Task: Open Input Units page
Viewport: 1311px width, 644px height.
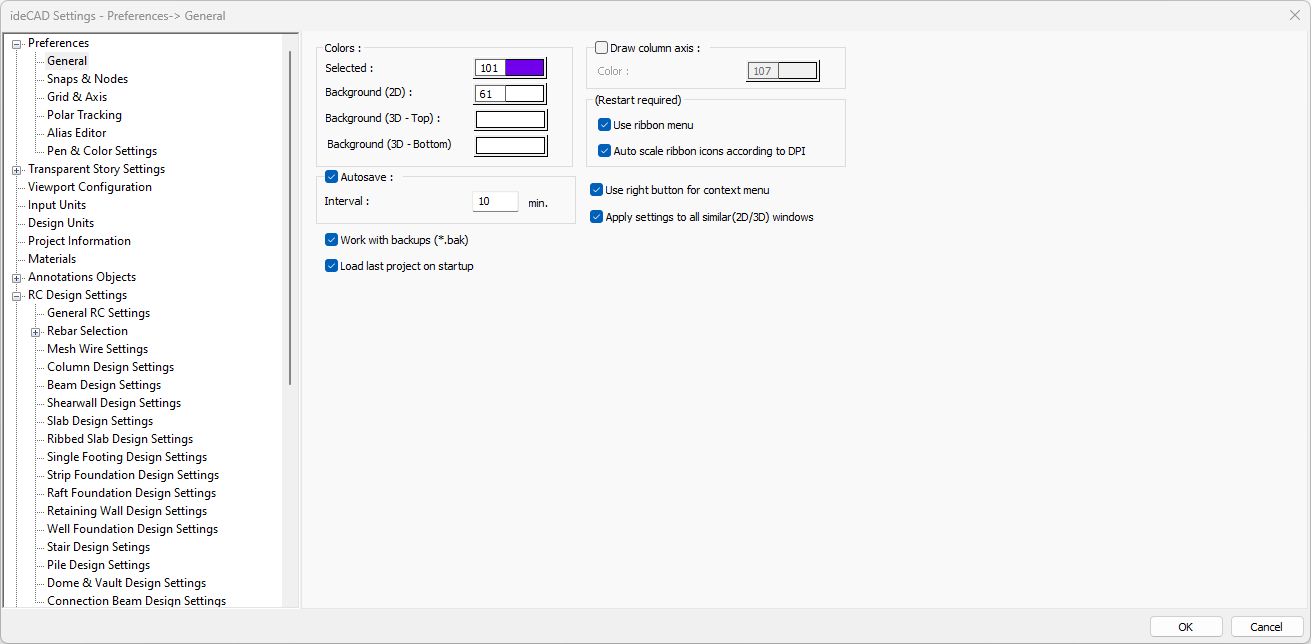Action: 57,205
